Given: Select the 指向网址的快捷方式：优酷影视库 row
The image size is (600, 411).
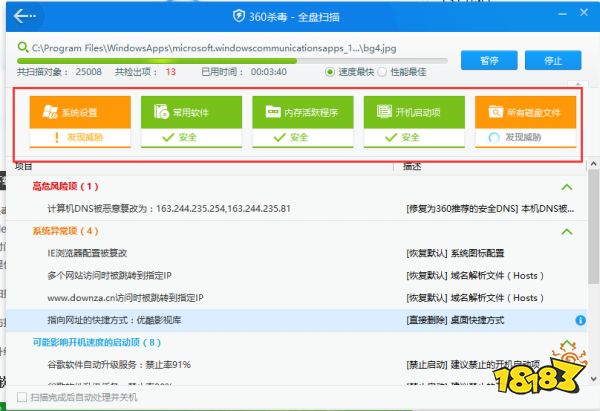Looking at the screenshot, I should pos(297,320).
